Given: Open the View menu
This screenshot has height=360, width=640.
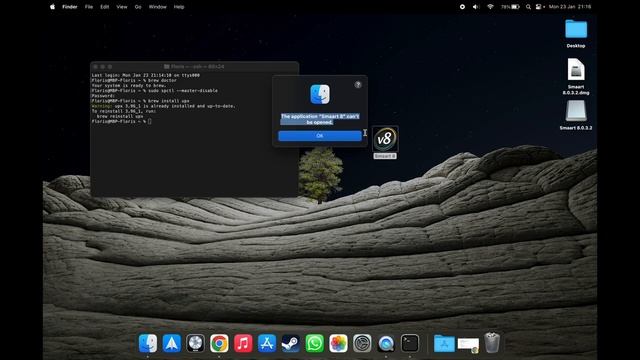Looking at the screenshot, I should click(122, 7).
